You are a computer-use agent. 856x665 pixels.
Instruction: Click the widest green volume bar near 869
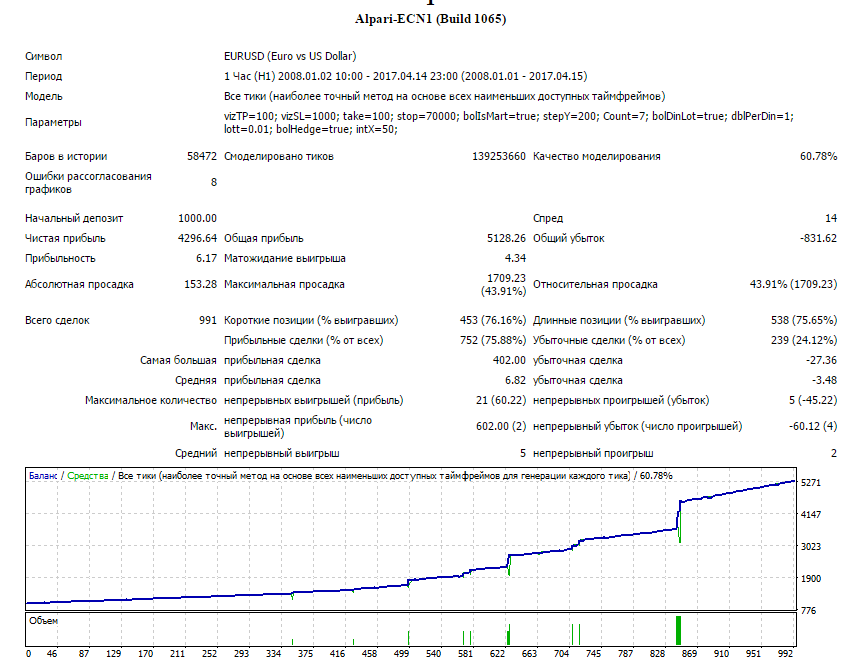click(x=679, y=631)
